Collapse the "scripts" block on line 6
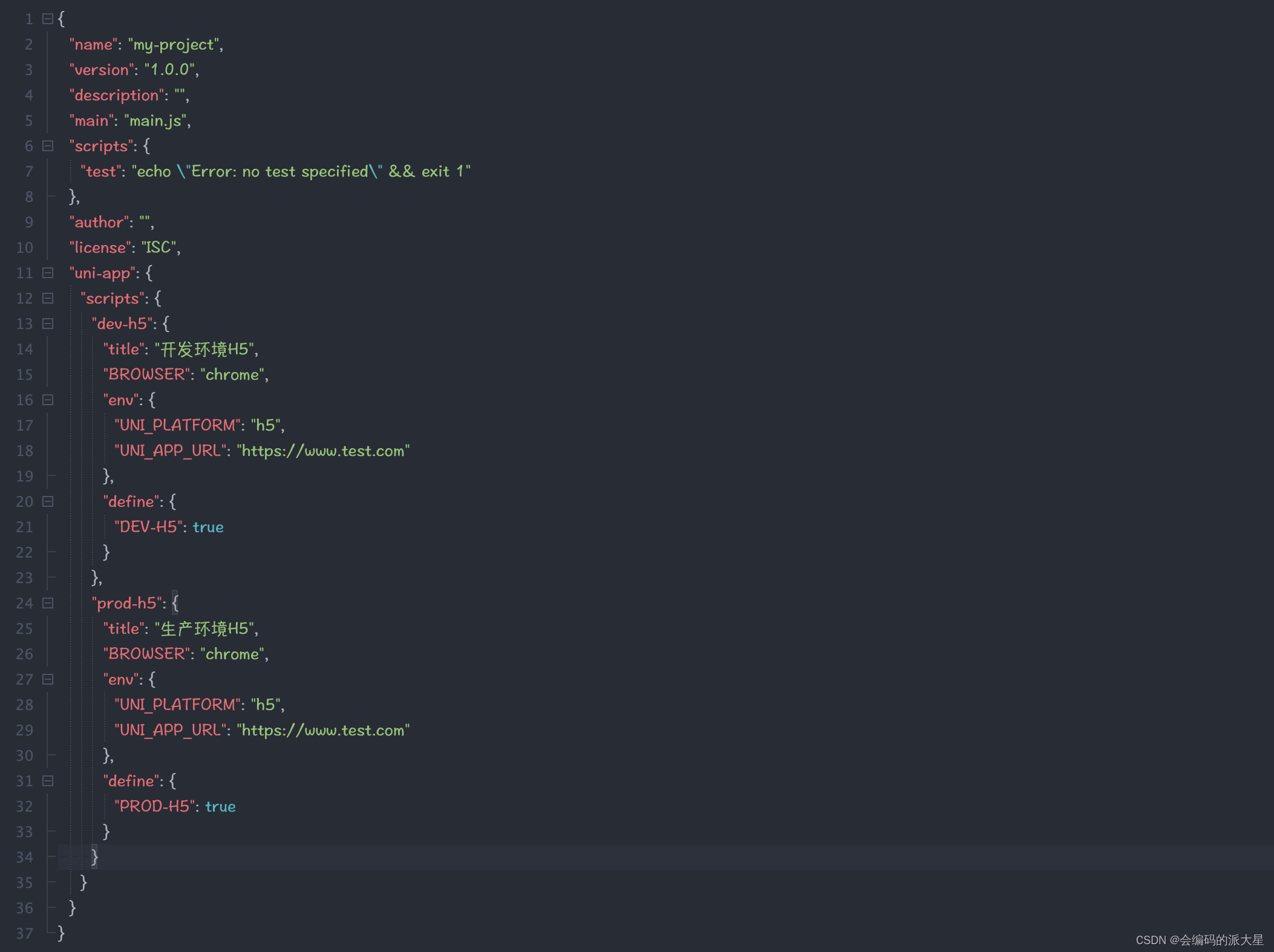The image size is (1274, 952). point(47,146)
